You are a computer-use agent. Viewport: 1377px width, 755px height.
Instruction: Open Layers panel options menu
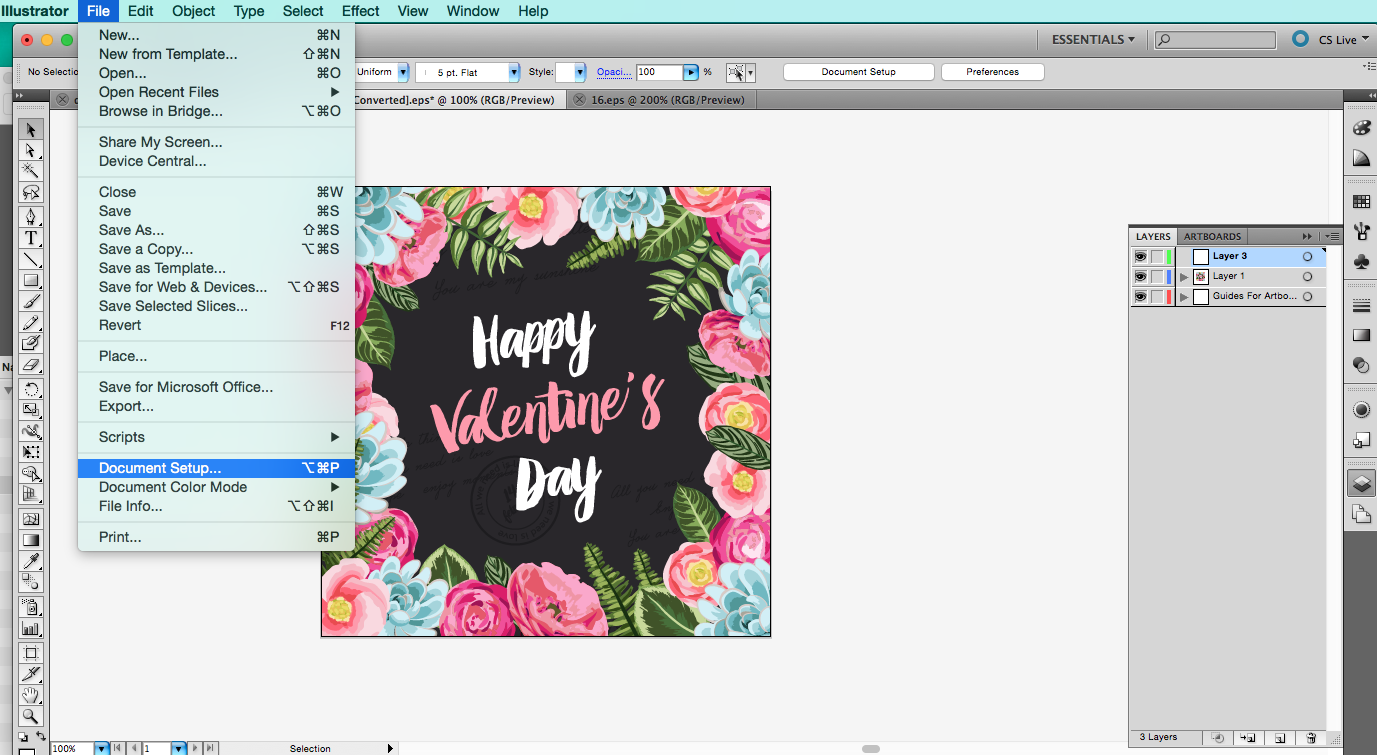pyautogui.click(x=1332, y=236)
